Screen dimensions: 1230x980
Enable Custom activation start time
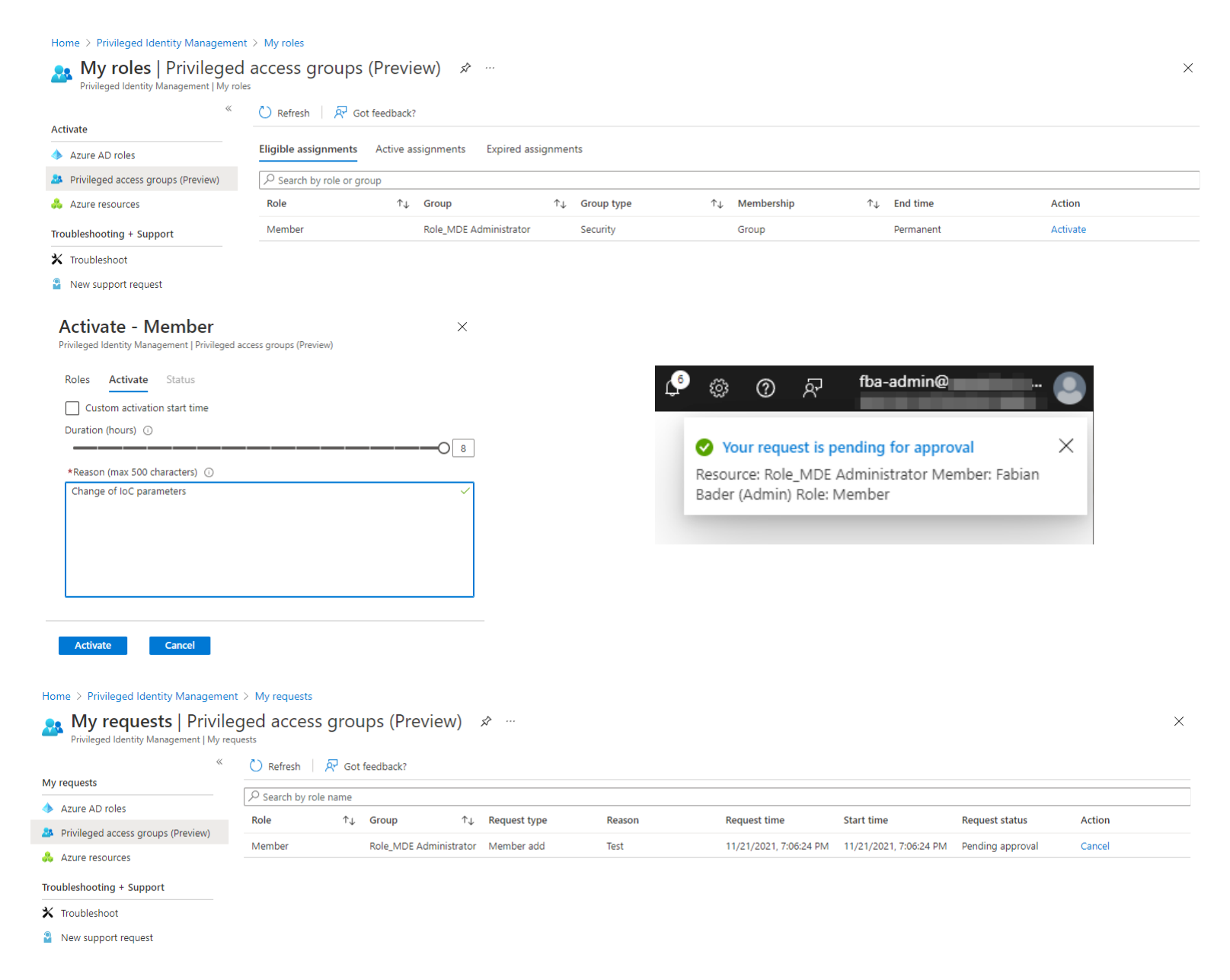pos(72,408)
